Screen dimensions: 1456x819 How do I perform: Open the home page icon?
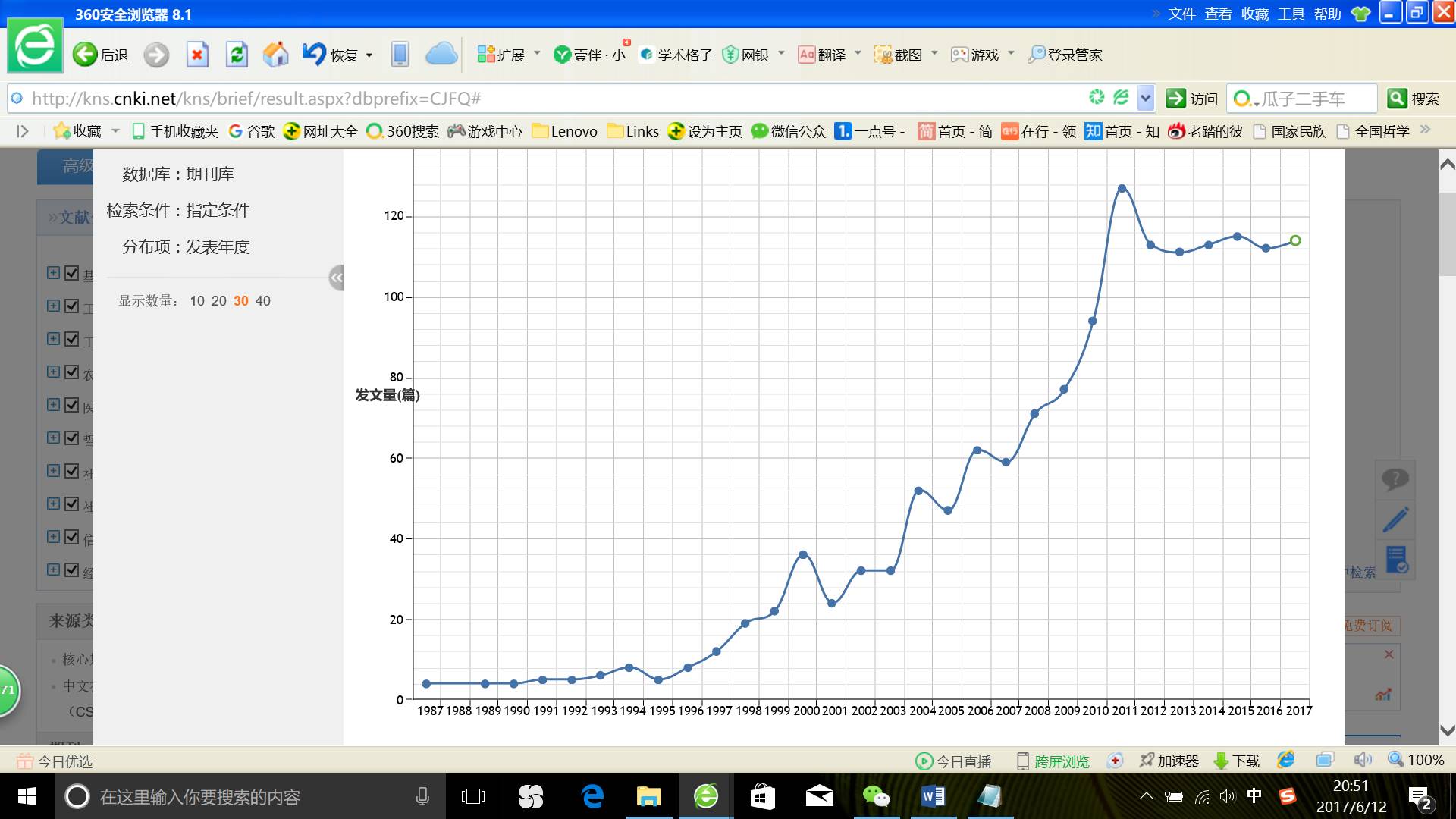click(x=275, y=55)
